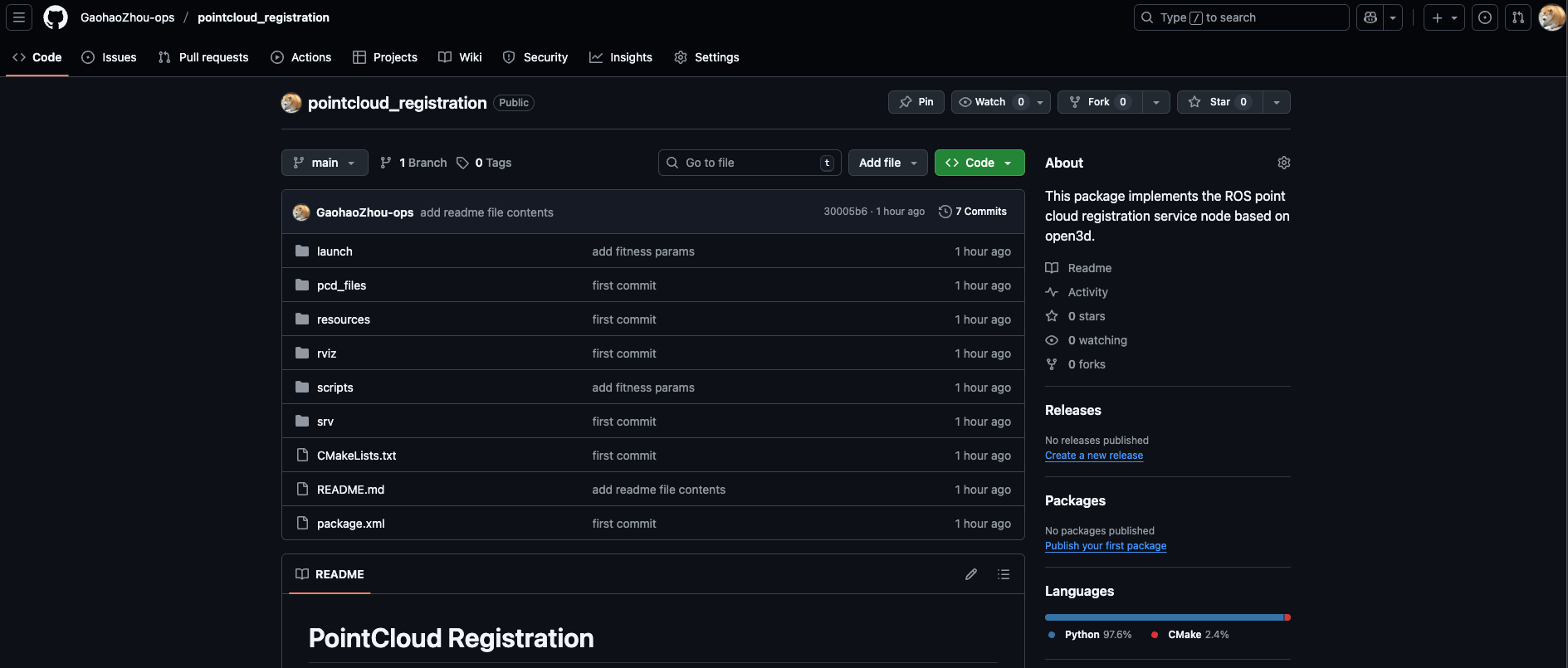This screenshot has height=668, width=1568.
Task: Expand the Copilot dropdown arrow
Action: pos(1393,17)
